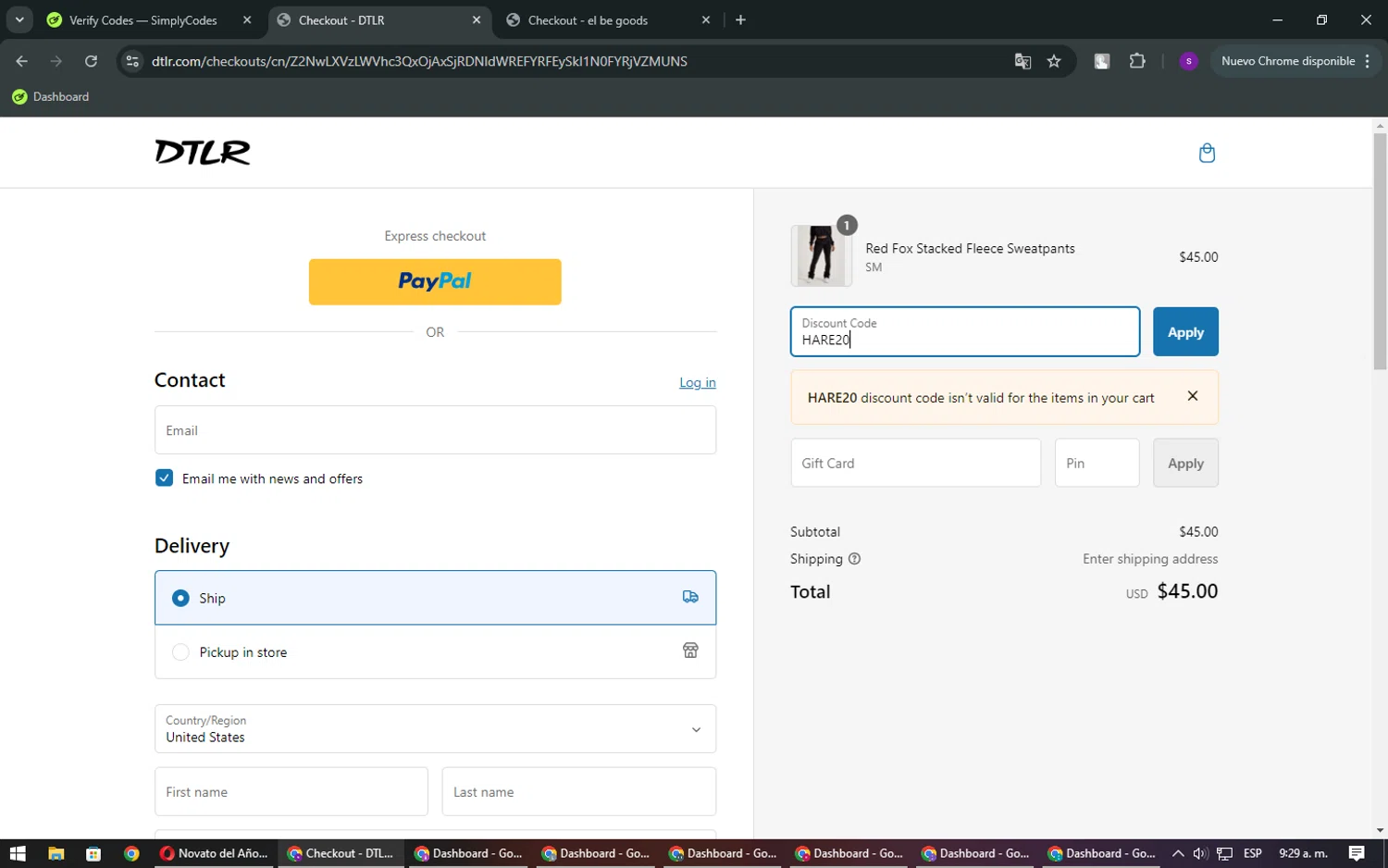Click the translate page icon in address bar
Image resolution: width=1388 pixels, height=868 pixels.
[x=1022, y=61]
